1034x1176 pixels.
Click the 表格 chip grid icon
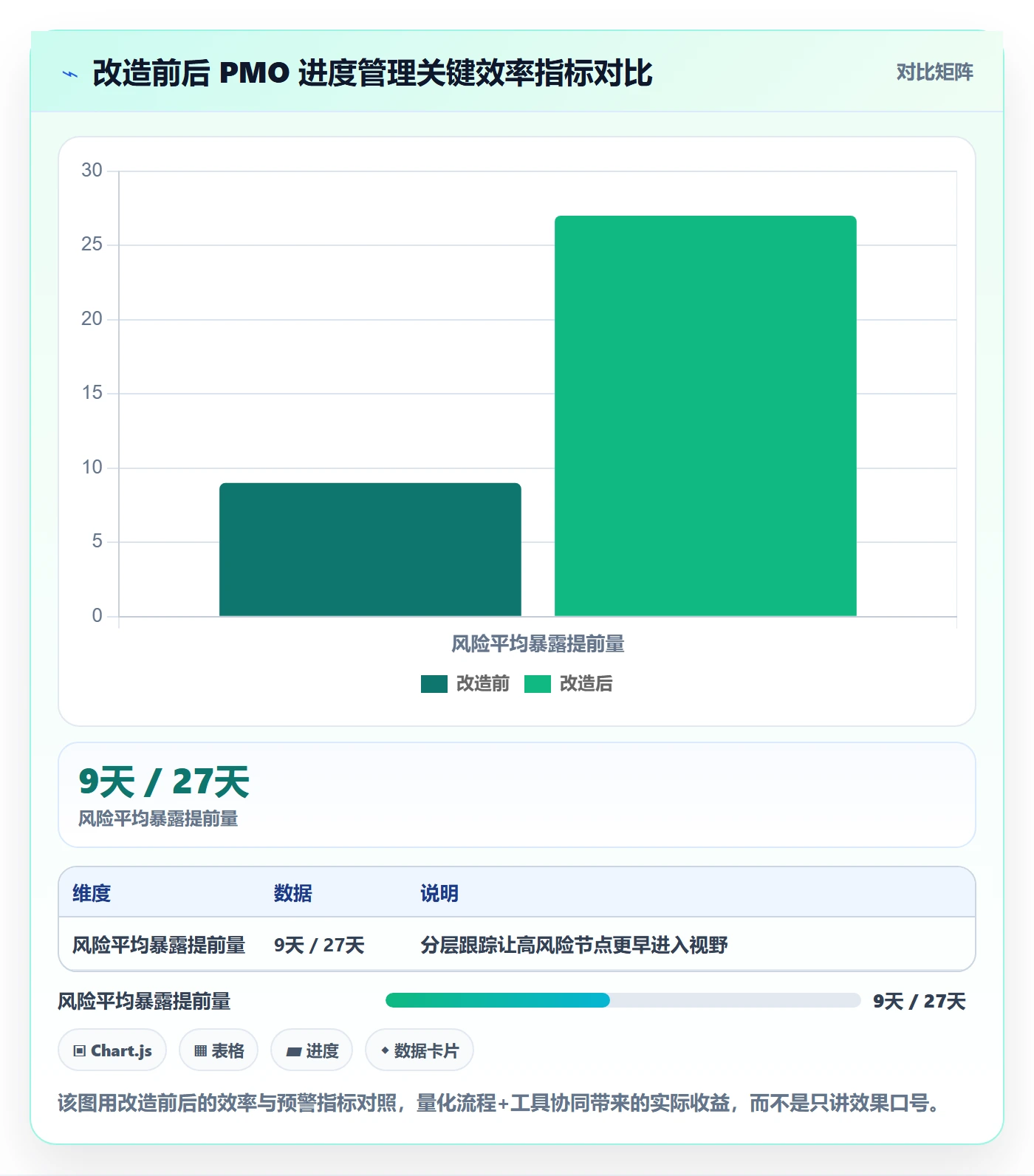tap(201, 1050)
